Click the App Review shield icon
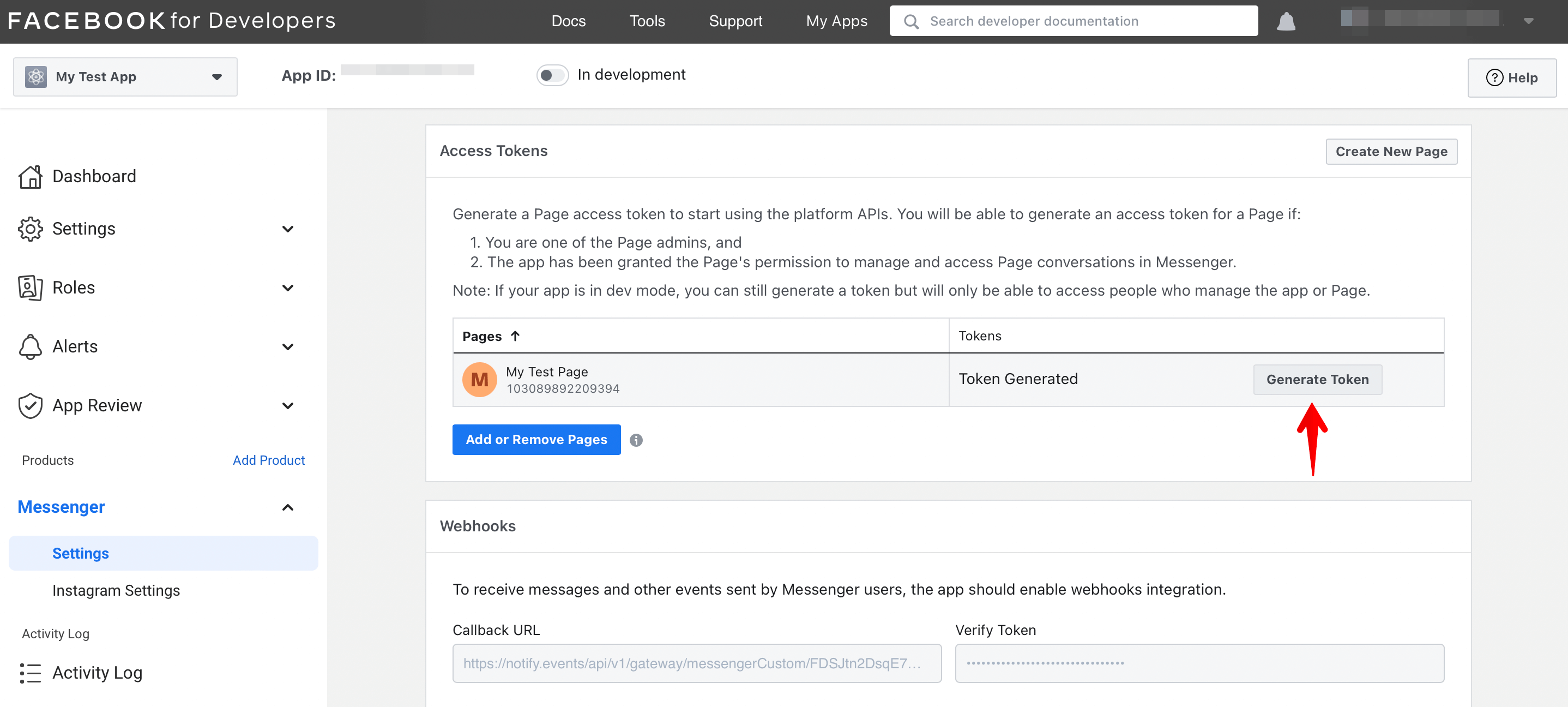1568x707 pixels. tap(30, 405)
